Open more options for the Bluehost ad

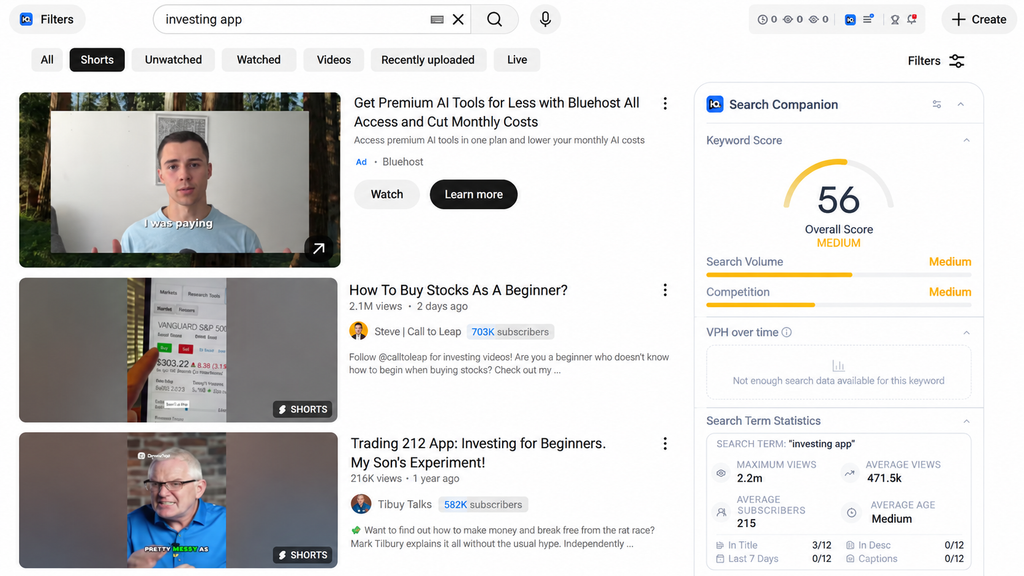coord(665,104)
